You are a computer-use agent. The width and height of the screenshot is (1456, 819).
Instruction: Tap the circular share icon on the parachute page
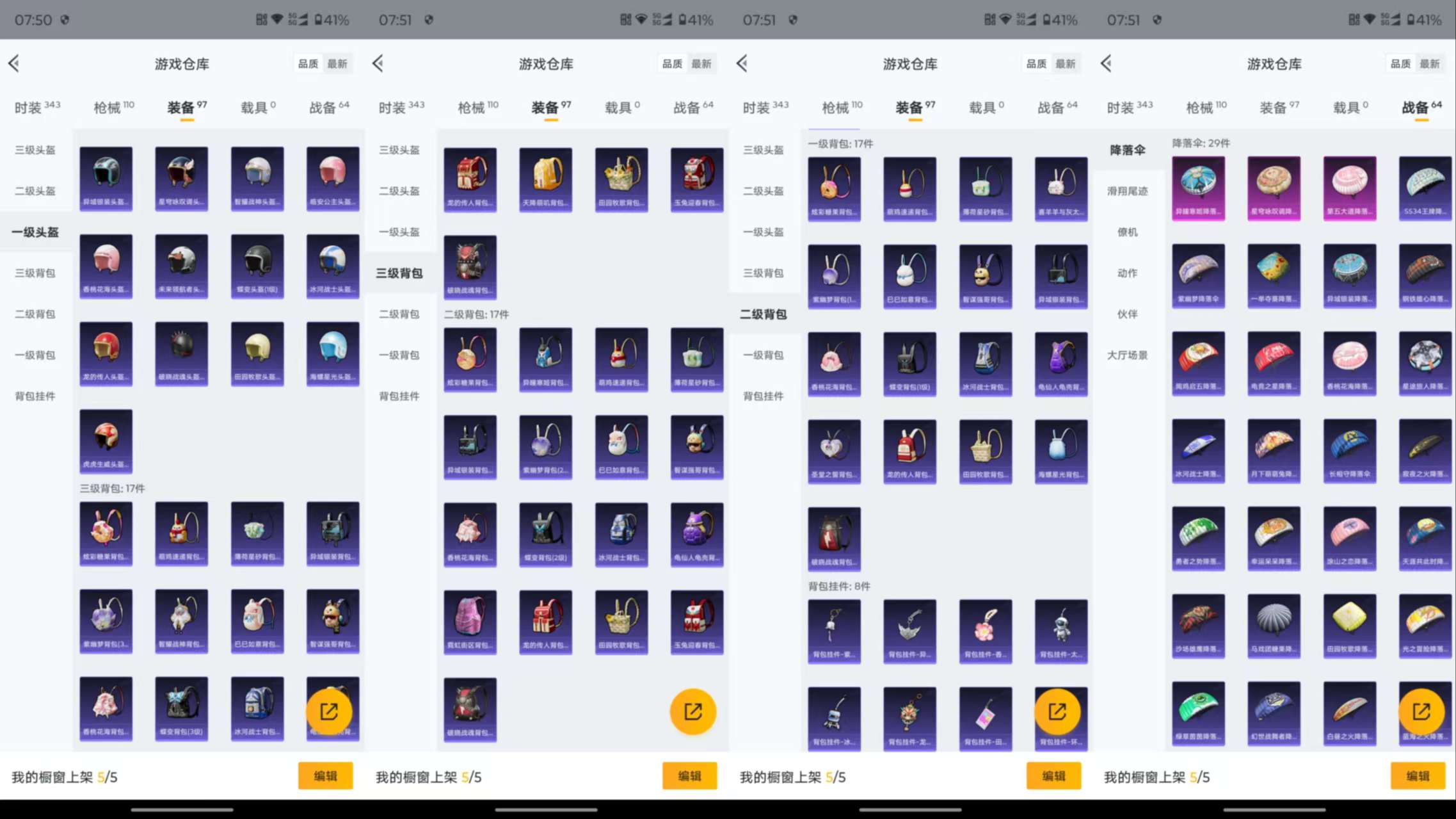[x=1422, y=711]
